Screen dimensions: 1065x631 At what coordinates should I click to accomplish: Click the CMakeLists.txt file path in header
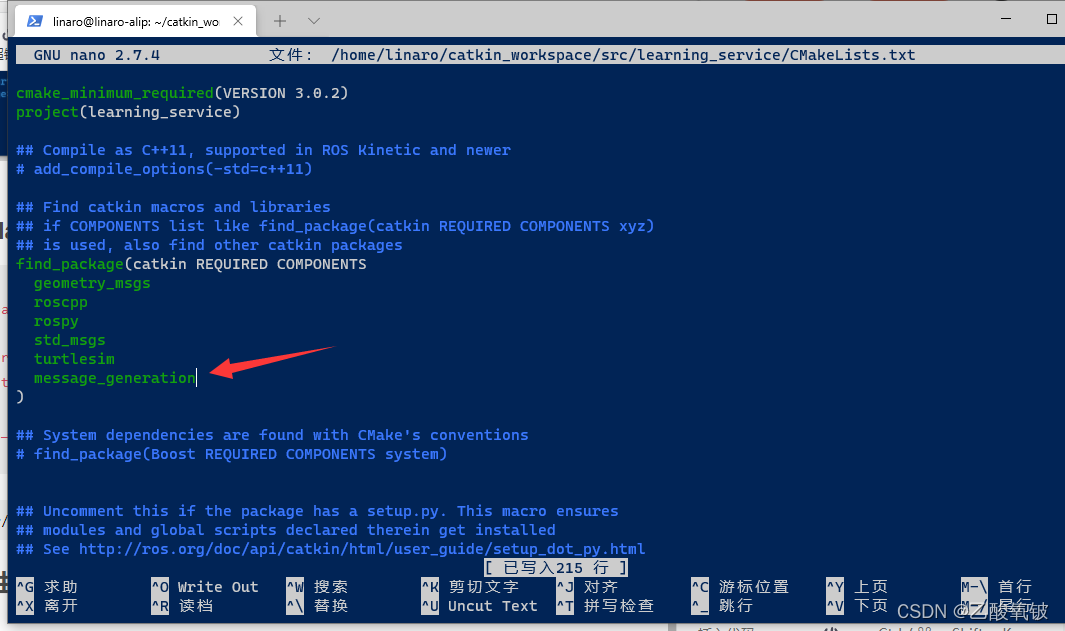point(623,55)
